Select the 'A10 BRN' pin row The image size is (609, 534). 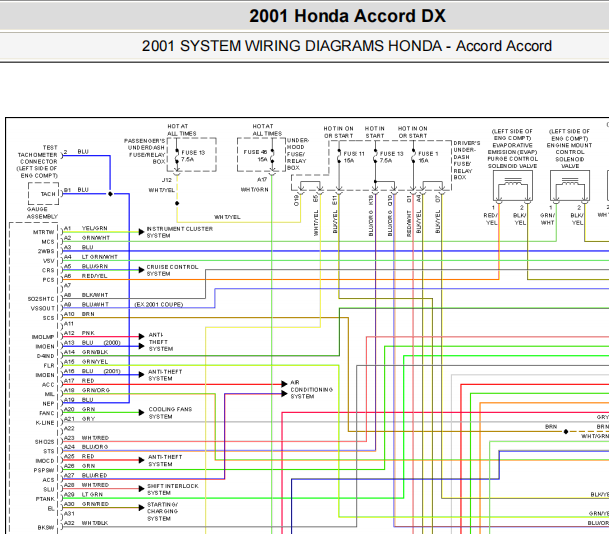(79, 314)
